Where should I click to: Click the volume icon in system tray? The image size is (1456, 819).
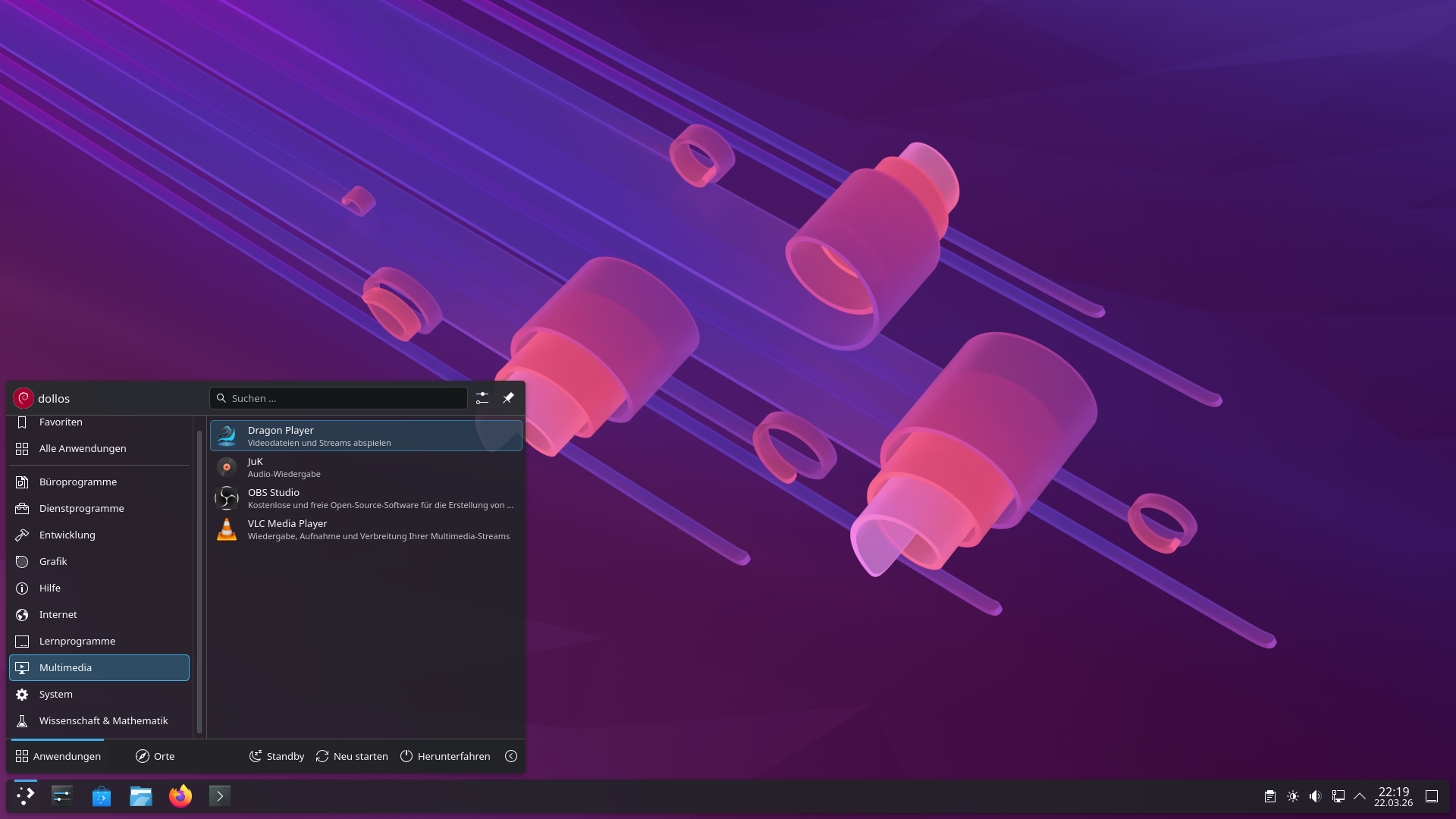coord(1316,796)
